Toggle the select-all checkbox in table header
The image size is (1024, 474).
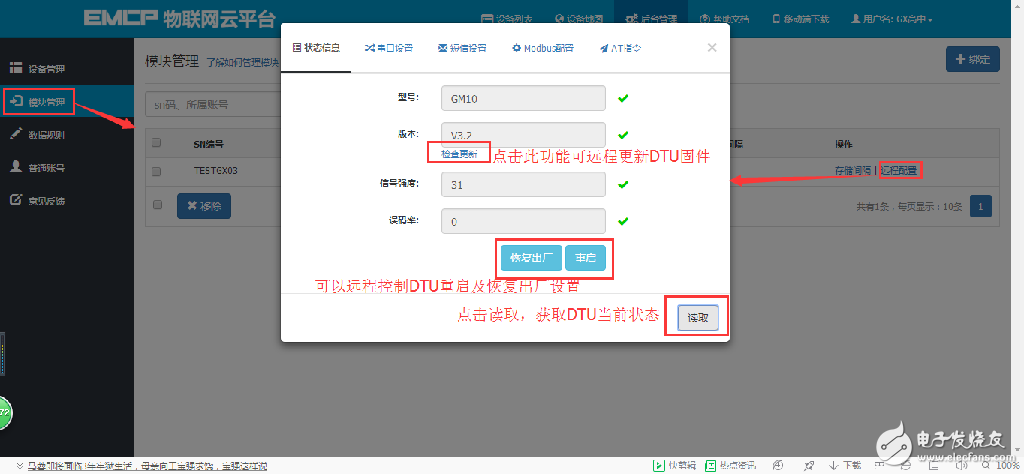tap(157, 142)
